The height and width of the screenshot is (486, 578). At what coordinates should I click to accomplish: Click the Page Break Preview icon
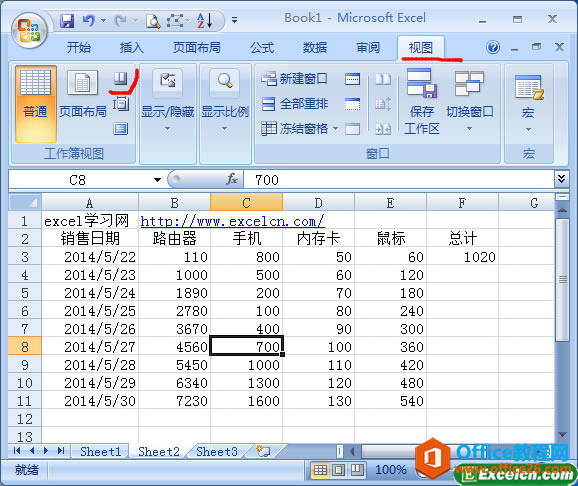point(121,78)
